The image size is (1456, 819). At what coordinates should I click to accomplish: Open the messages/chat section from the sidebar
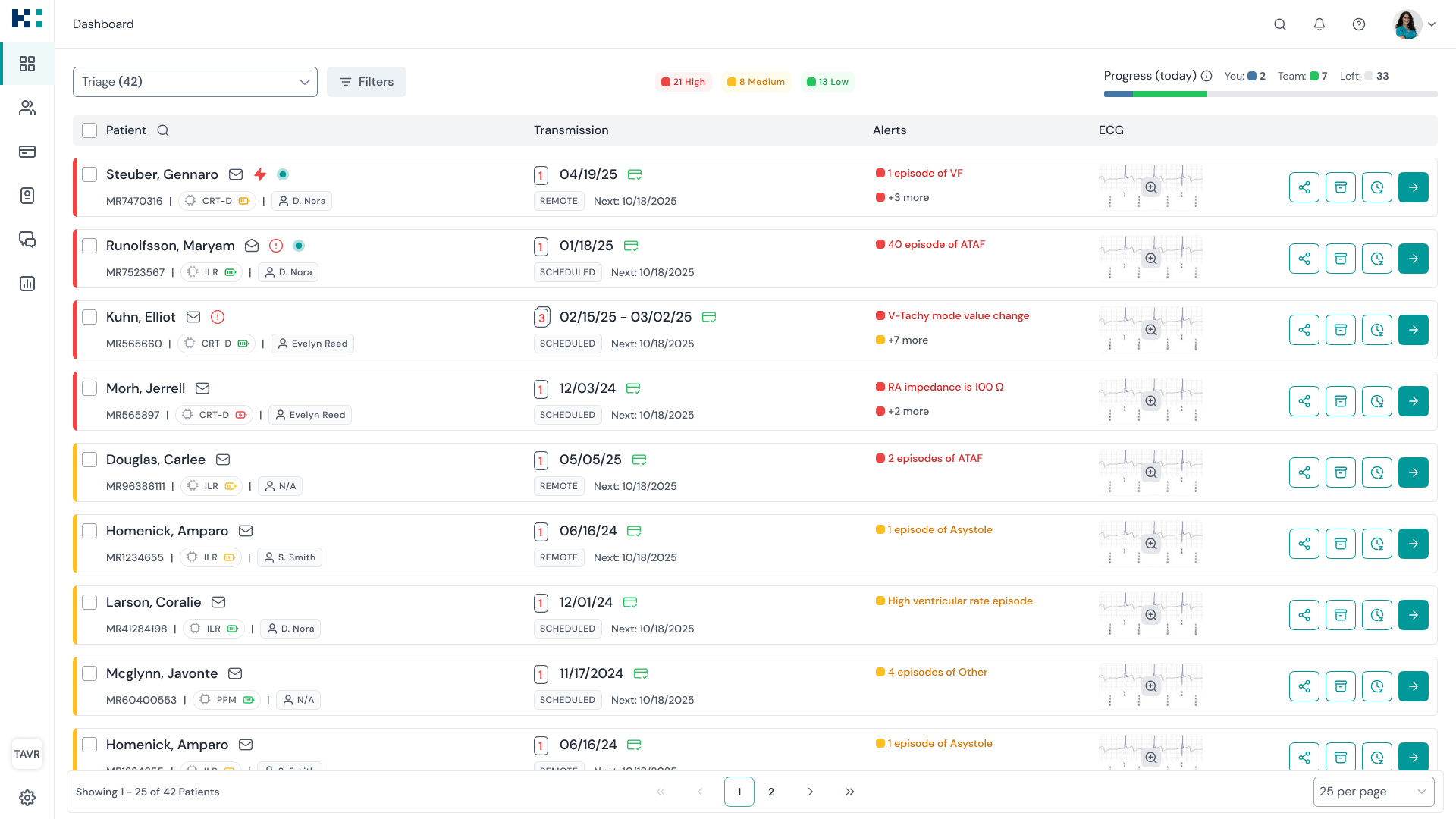[27, 240]
